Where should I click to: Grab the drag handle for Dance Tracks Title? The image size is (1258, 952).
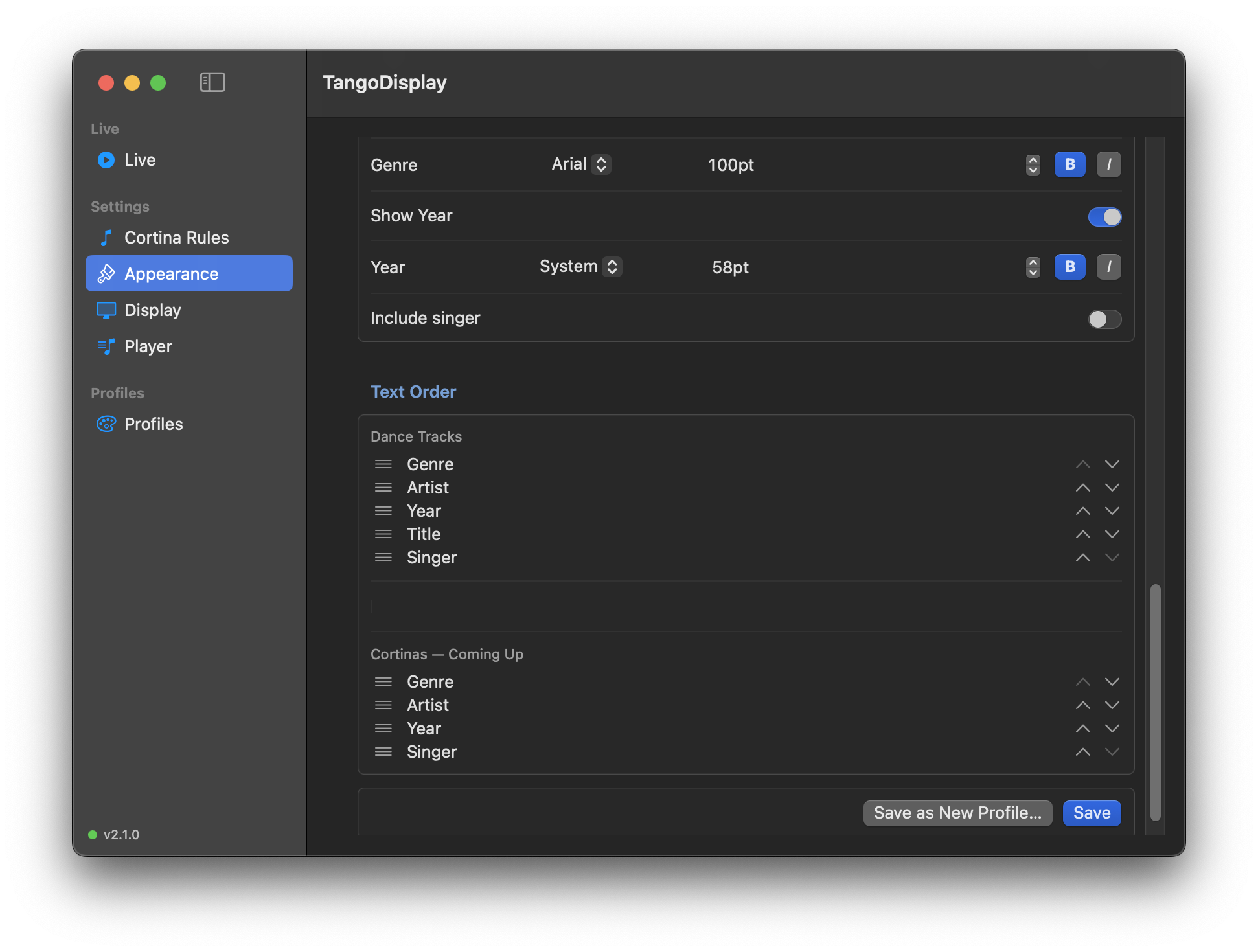pyautogui.click(x=383, y=534)
